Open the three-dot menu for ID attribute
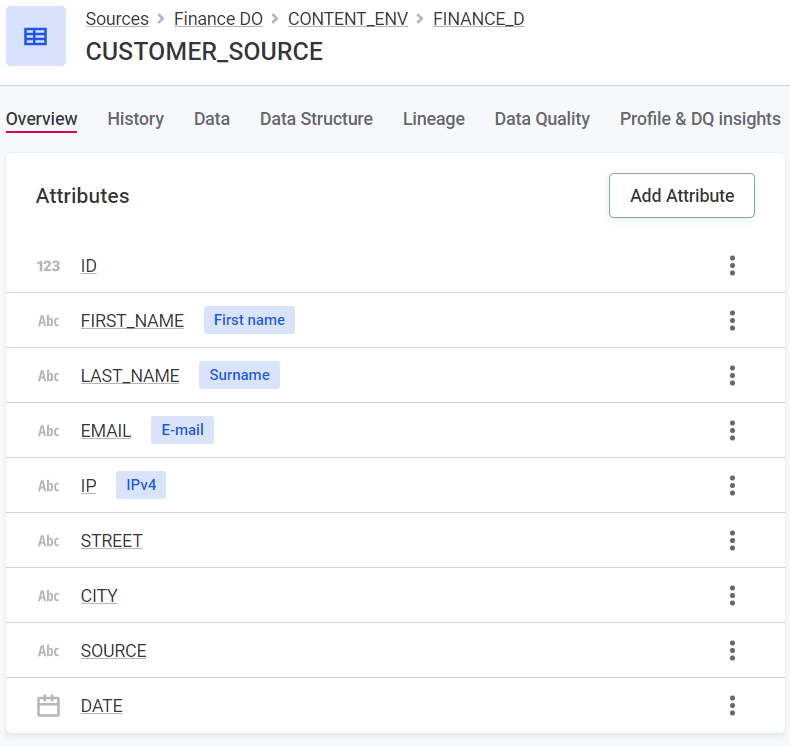The height and width of the screenshot is (746, 790). (x=732, y=266)
